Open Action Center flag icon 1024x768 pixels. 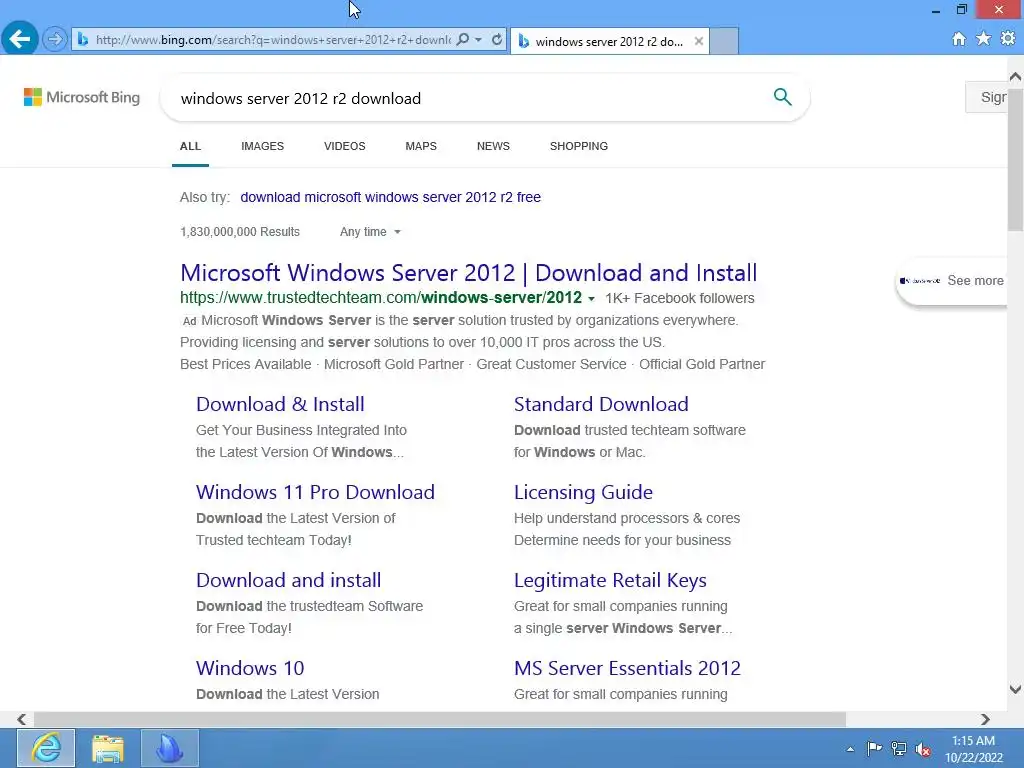click(x=874, y=748)
